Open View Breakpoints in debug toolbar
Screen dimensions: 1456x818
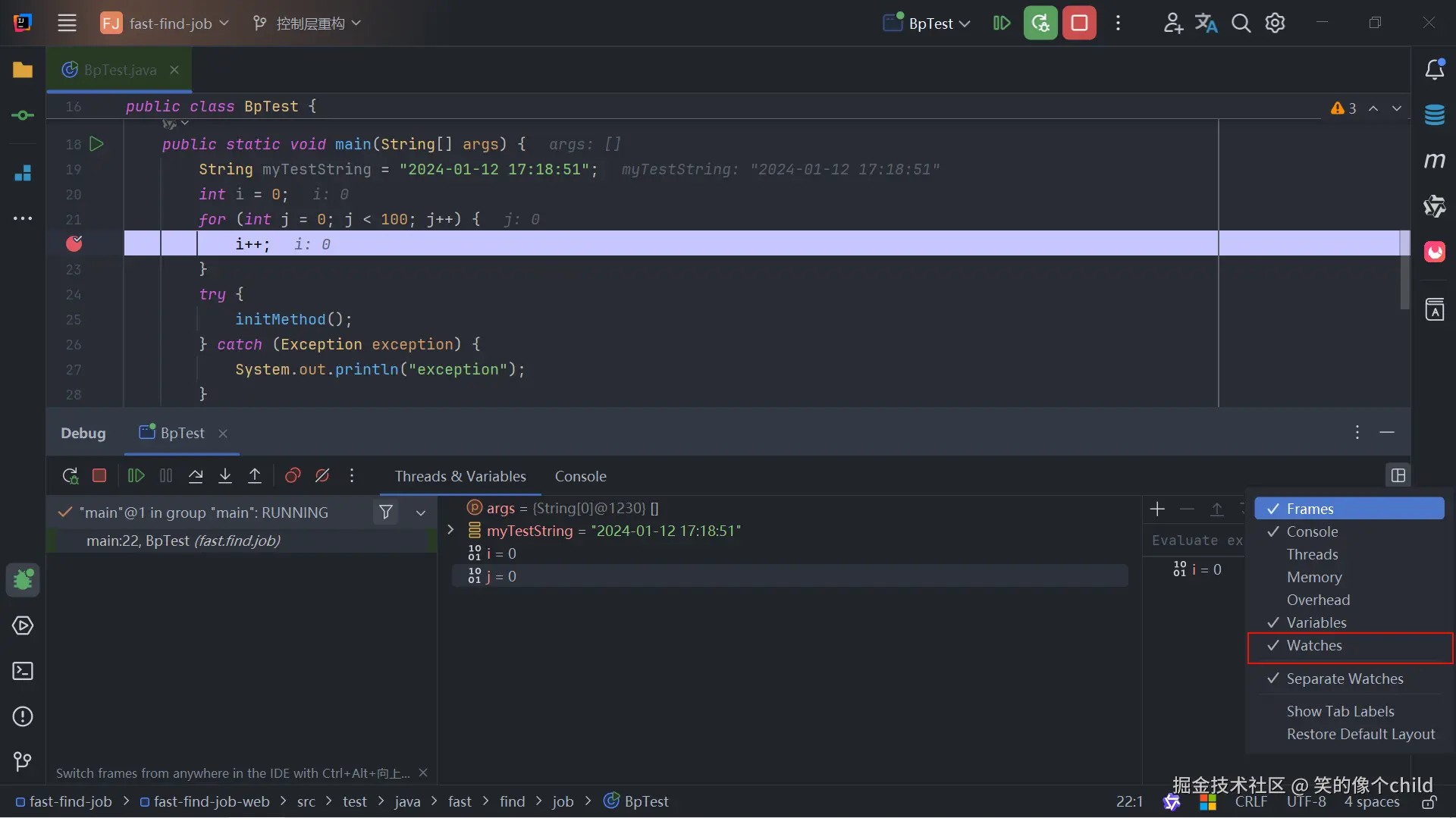[293, 476]
